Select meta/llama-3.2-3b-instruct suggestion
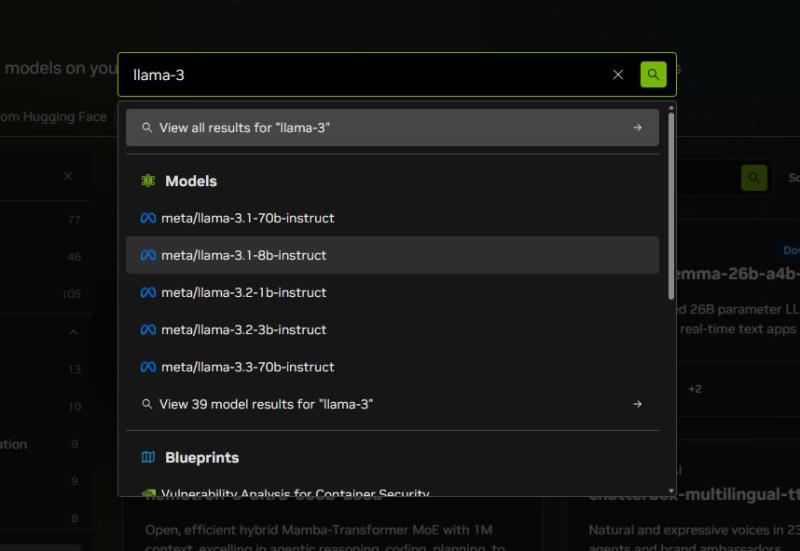The width and height of the screenshot is (800, 551). (392, 330)
